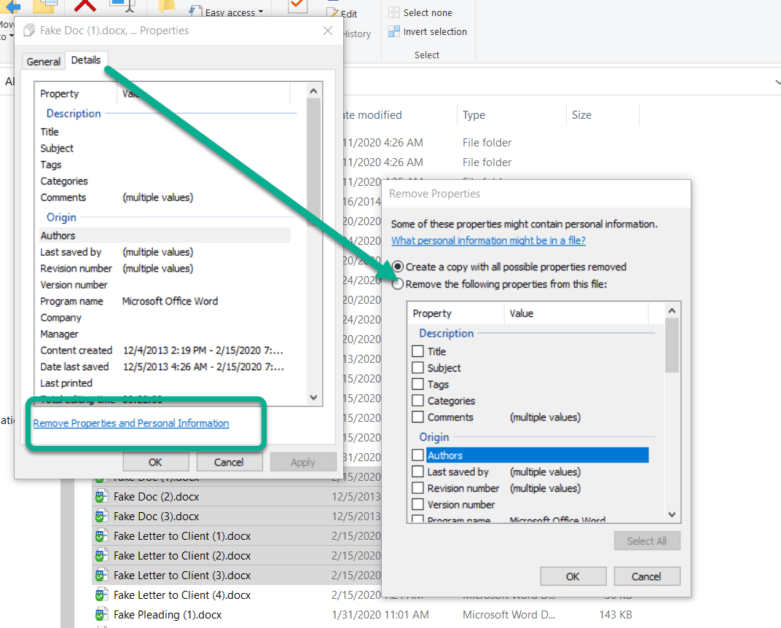Check the Comments property checkbox
781x628 pixels.
point(418,417)
